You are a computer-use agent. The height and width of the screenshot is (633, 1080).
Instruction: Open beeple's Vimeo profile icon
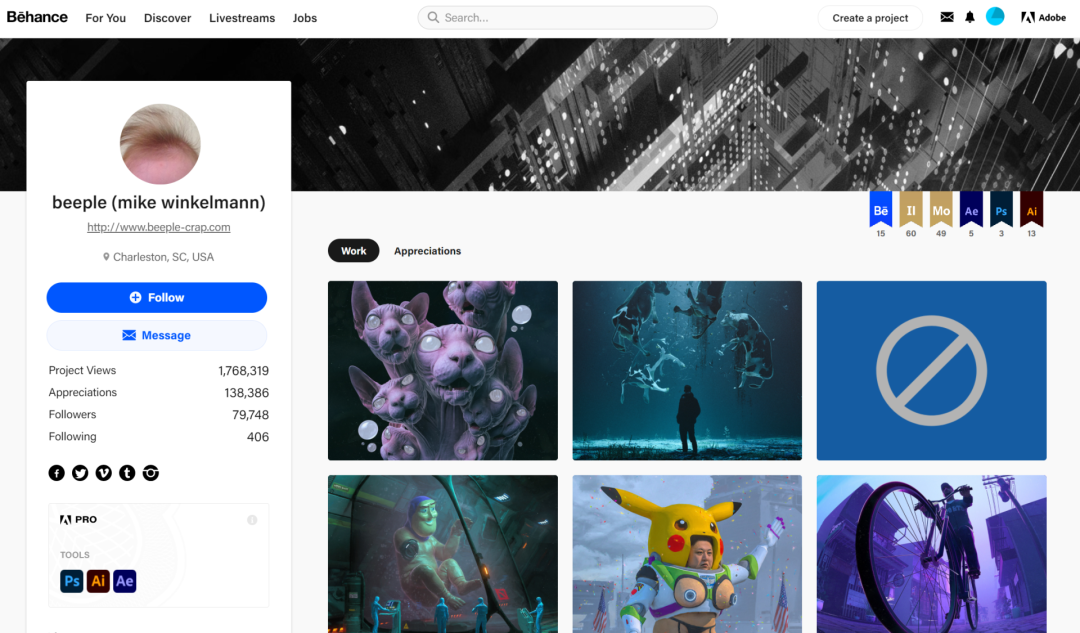[x=103, y=473]
